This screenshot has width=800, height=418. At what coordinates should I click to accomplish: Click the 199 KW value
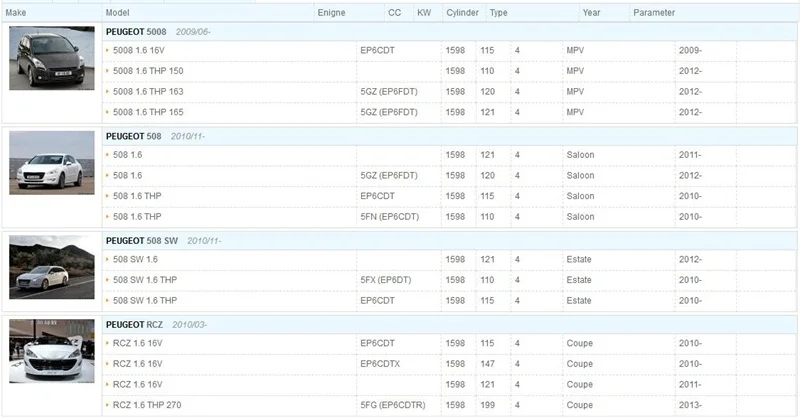pyautogui.click(x=487, y=405)
